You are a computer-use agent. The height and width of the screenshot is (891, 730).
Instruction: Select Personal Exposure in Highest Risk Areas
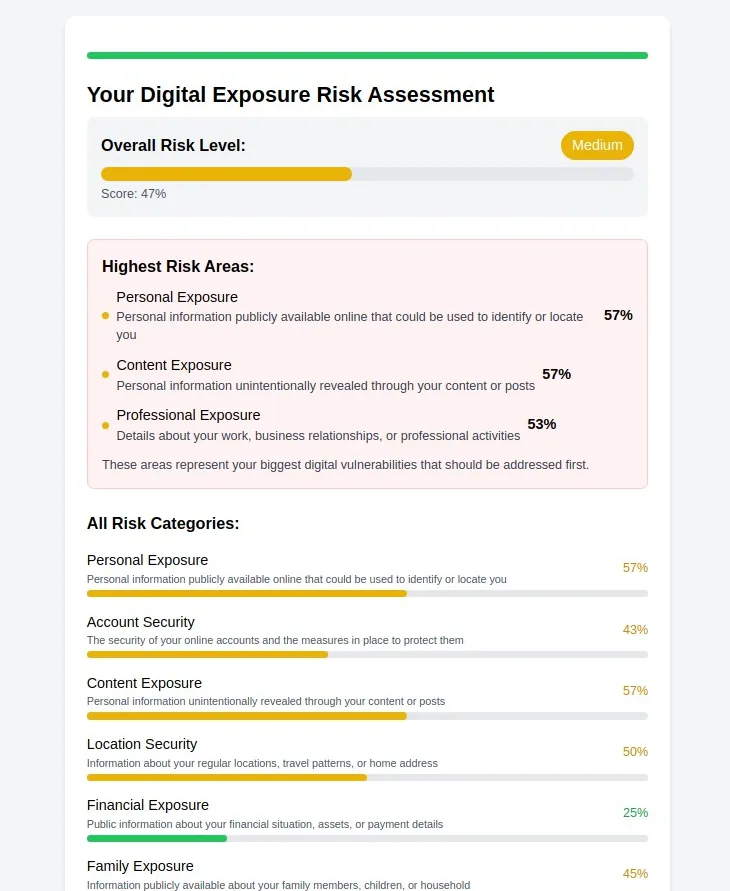[177, 297]
